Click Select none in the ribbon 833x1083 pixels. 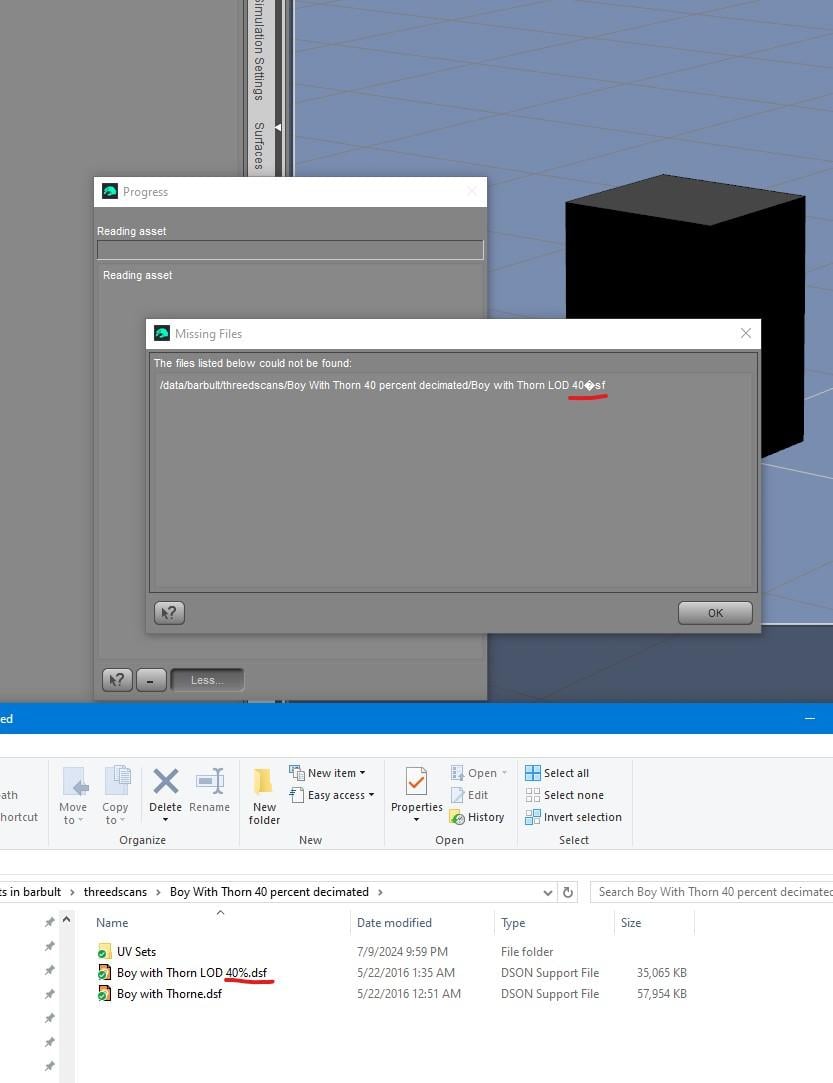pyautogui.click(x=564, y=795)
